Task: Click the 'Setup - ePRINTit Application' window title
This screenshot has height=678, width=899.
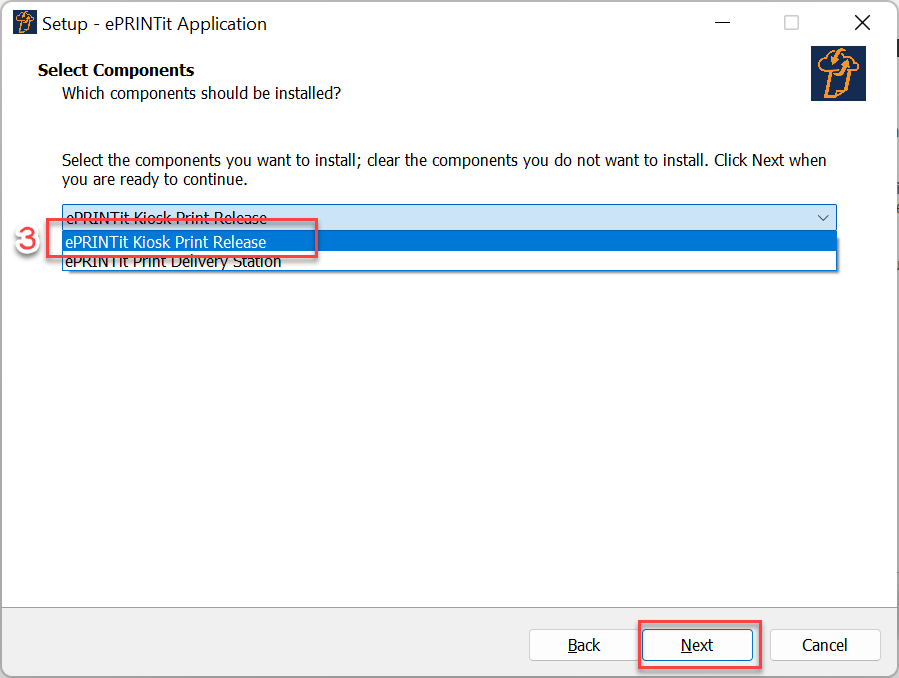Action: [x=154, y=23]
